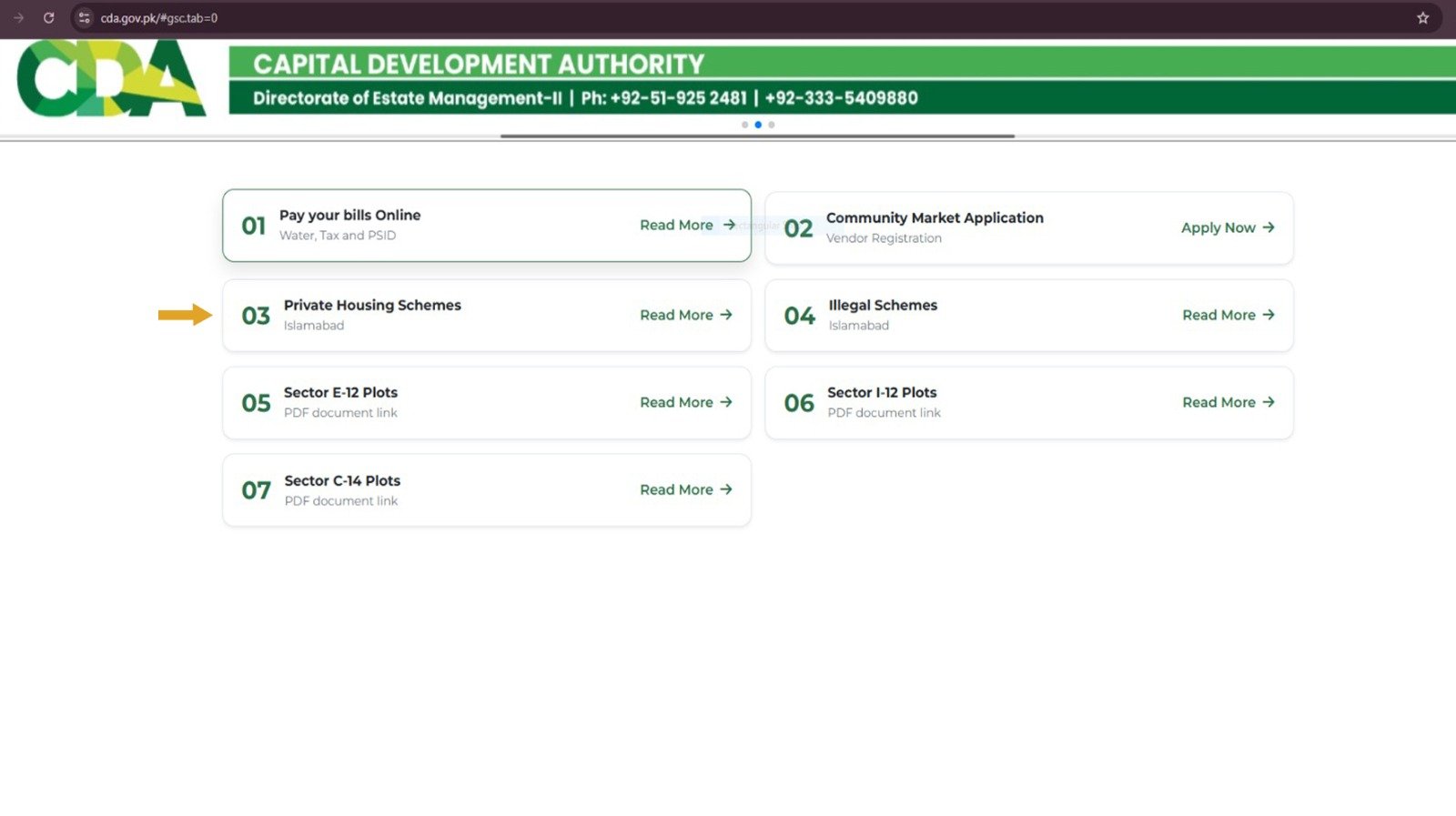Select the first banner carousel dot
Viewport: 1456px width, 816px height.
click(744, 125)
